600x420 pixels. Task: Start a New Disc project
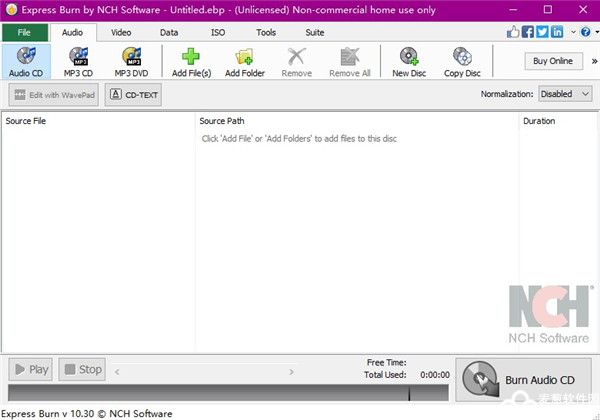[409, 62]
